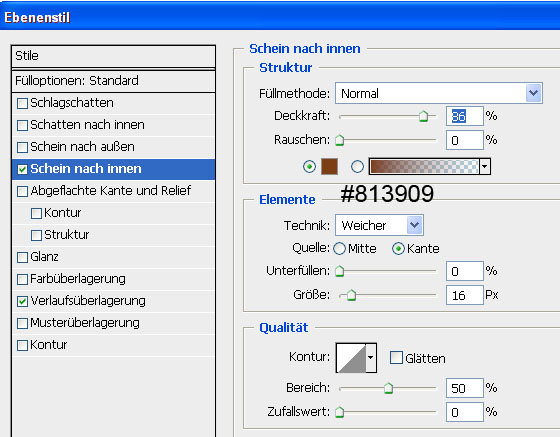Open the Kontur contour curve preview
This screenshot has width=560, height=437.
[351, 358]
